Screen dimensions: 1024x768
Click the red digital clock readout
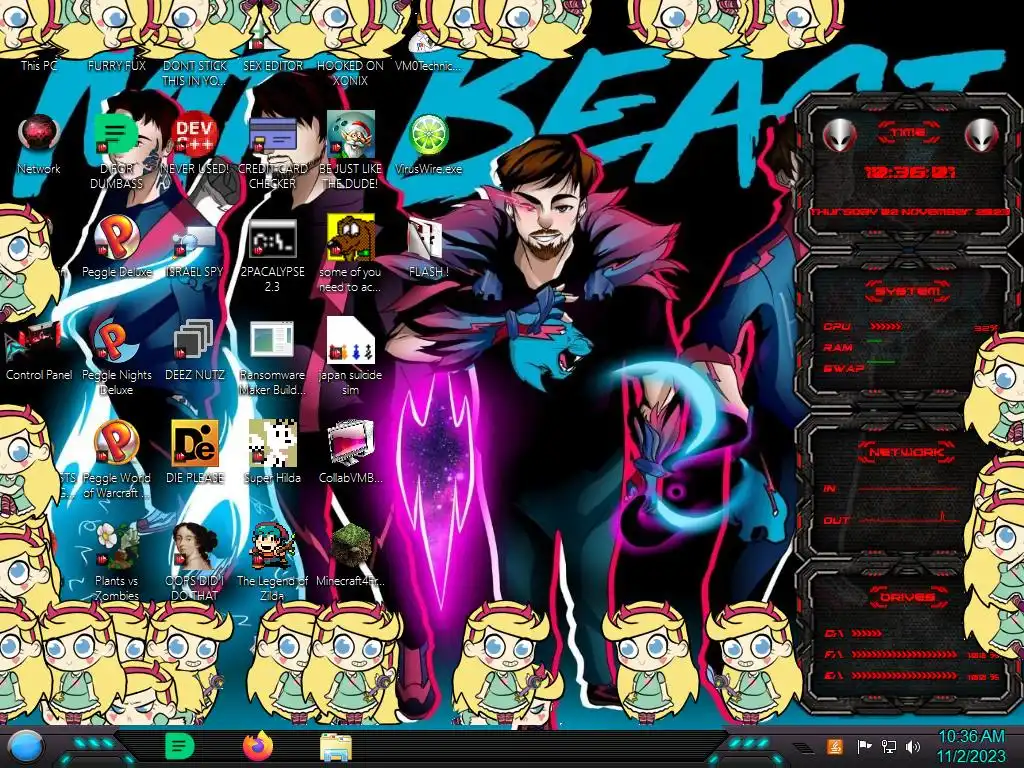pyautogui.click(x=910, y=172)
